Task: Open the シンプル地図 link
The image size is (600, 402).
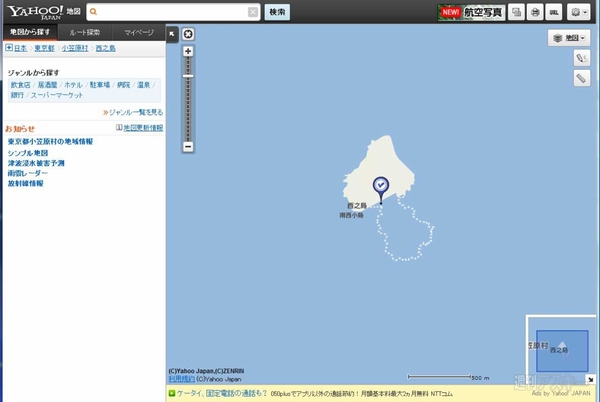Action: [28, 153]
